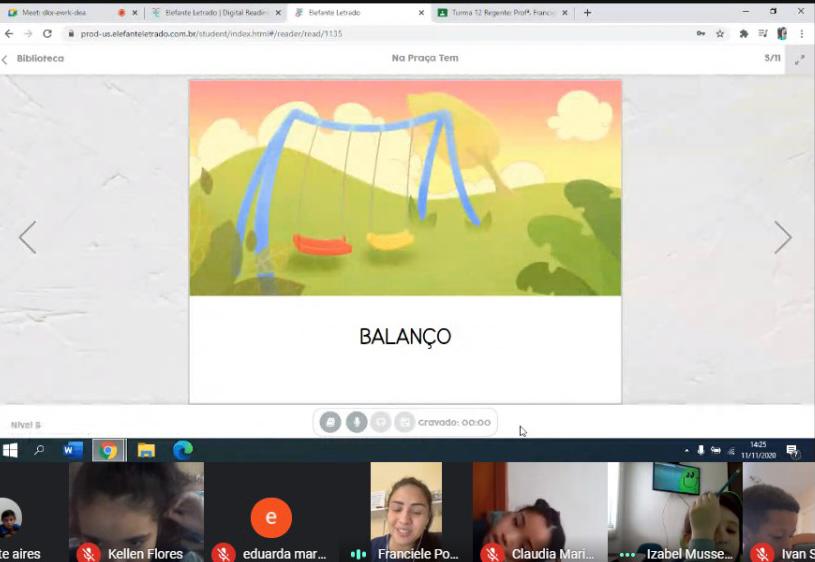Image resolution: width=815 pixels, height=562 pixels.
Task: Open Chrome's three-dot menu
Action: [802, 33]
